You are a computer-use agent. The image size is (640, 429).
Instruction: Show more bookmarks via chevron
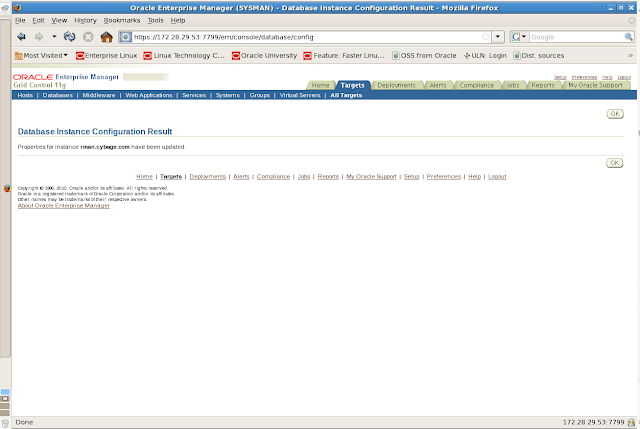(630, 56)
